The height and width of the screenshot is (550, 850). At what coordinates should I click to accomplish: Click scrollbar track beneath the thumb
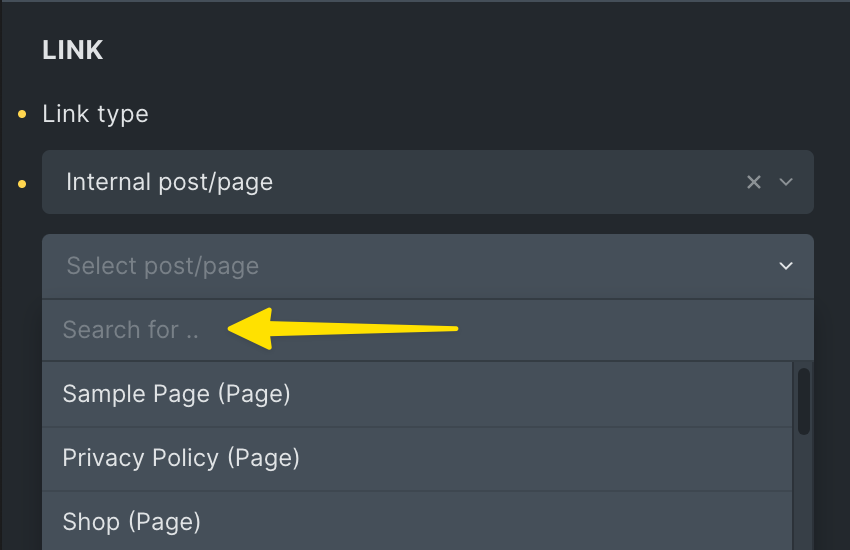pos(804,492)
